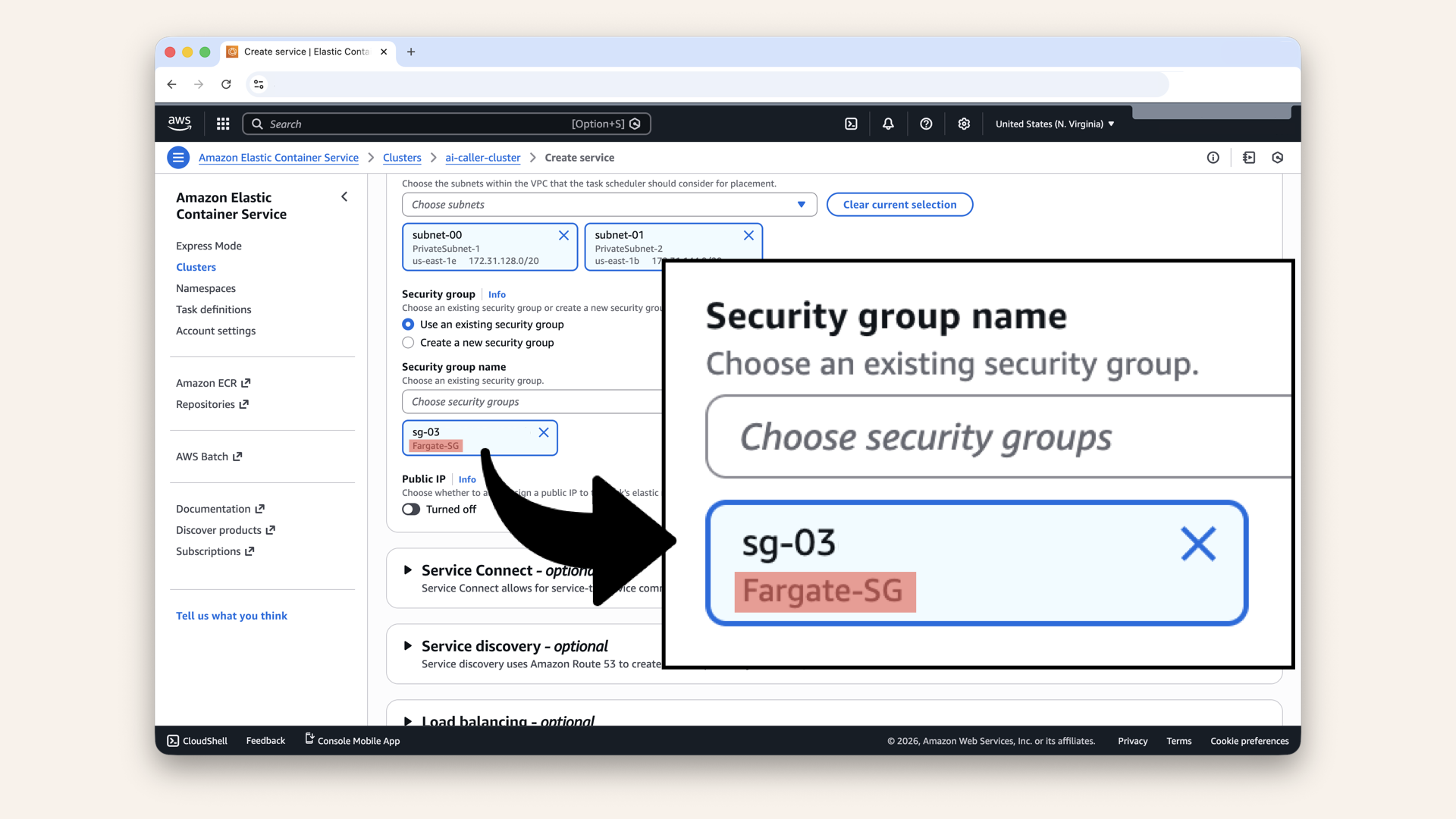Screen dimensions: 1456x819
Task: Open the AWS help menu icon
Action: 926,124
